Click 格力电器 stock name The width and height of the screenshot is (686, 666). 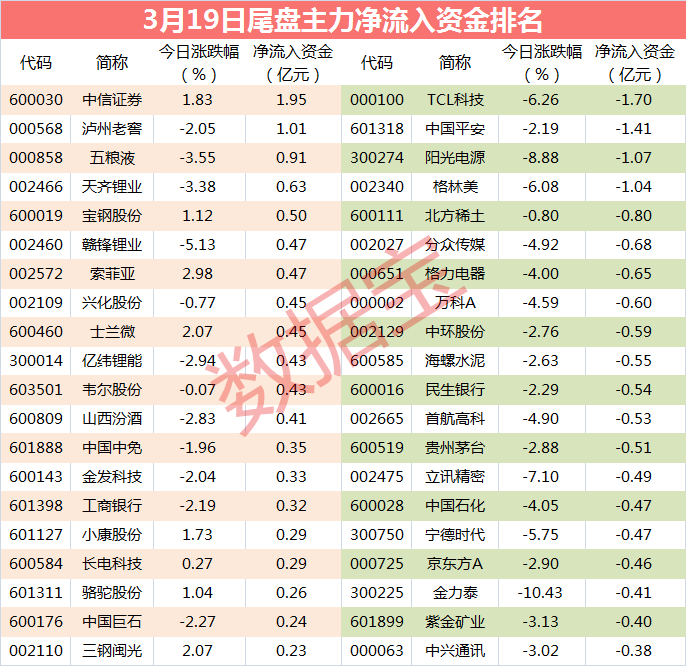[455, 274]
